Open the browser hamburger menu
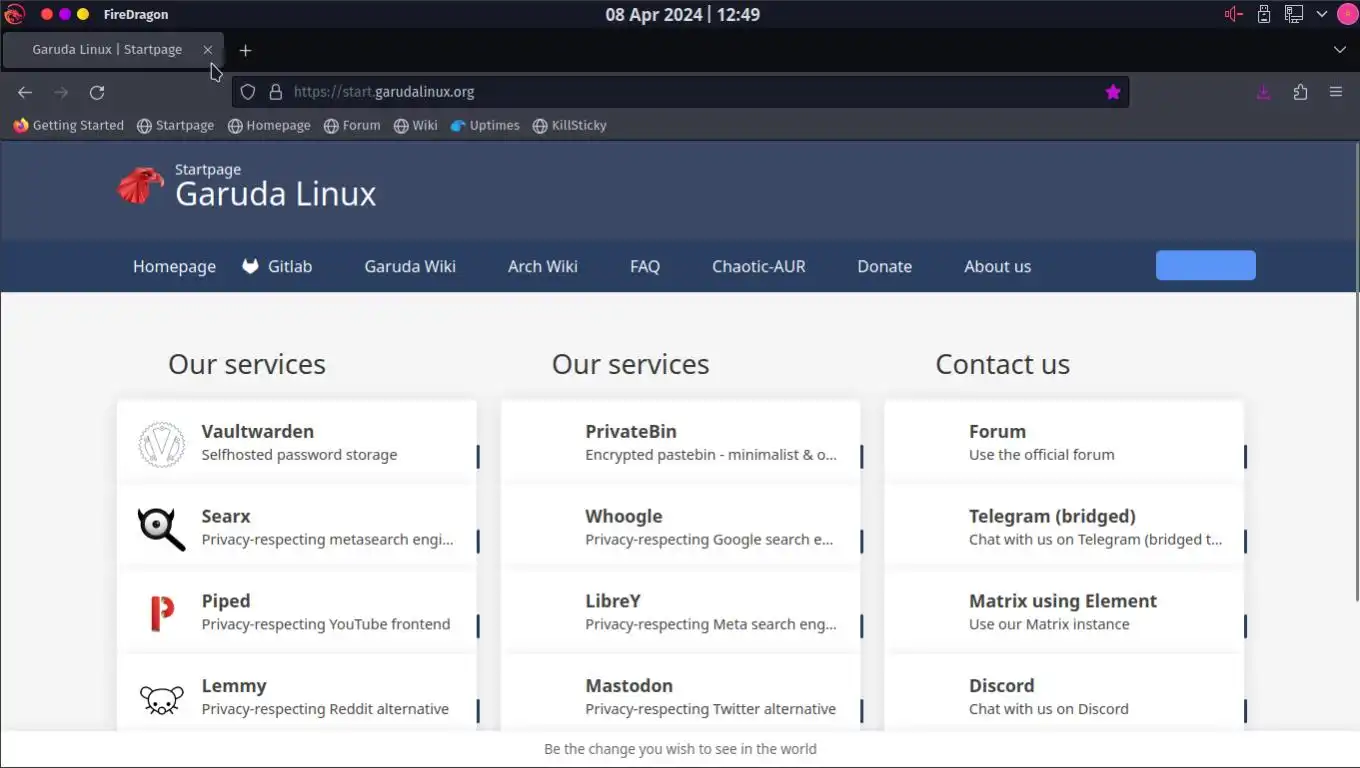The image size is (1360, 768). pyautogui.click(x=1336, y=92)
